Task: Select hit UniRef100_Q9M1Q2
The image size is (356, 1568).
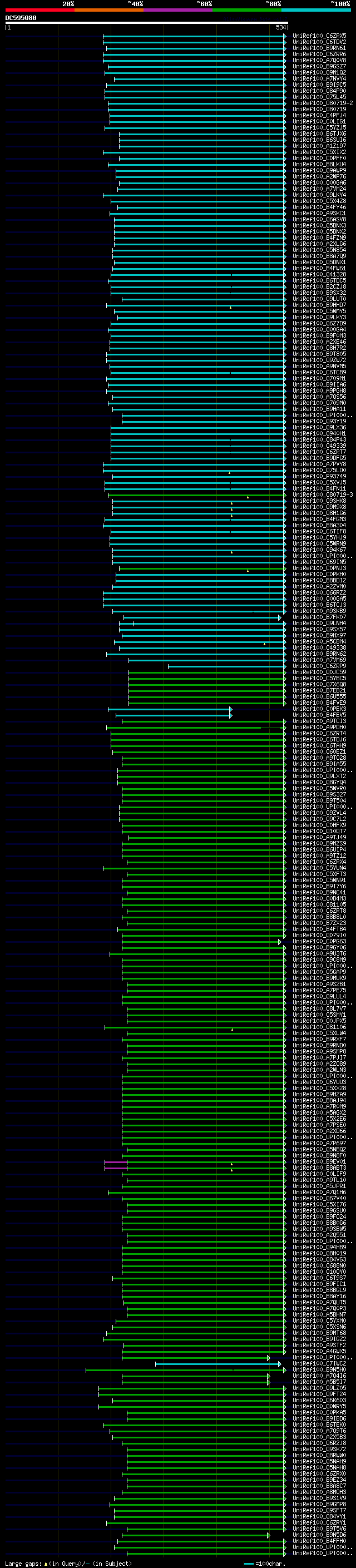Action: [x=319, y=72]
